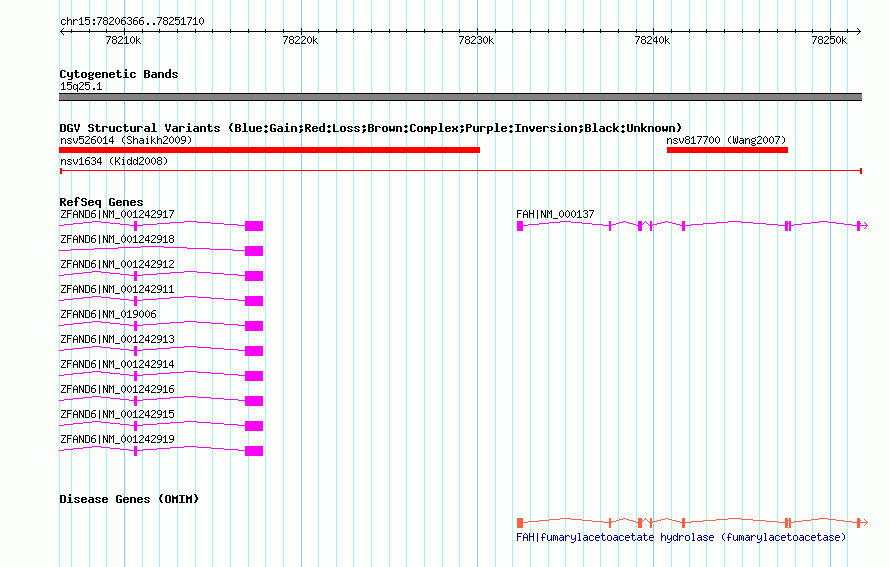Click the ZFAND6|NM_001242917 transcript label
The image size is (890, 567).
click(117, 214)
